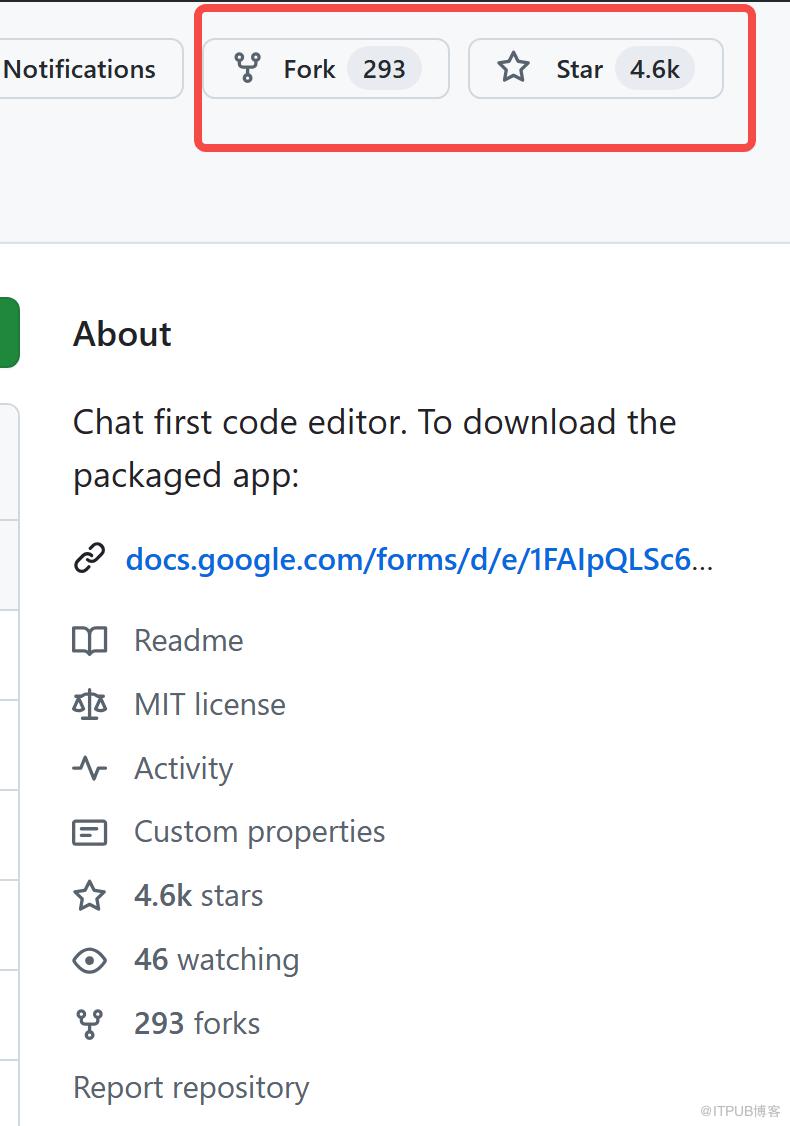Star this repository using Star label

click(x=579, y=69)
